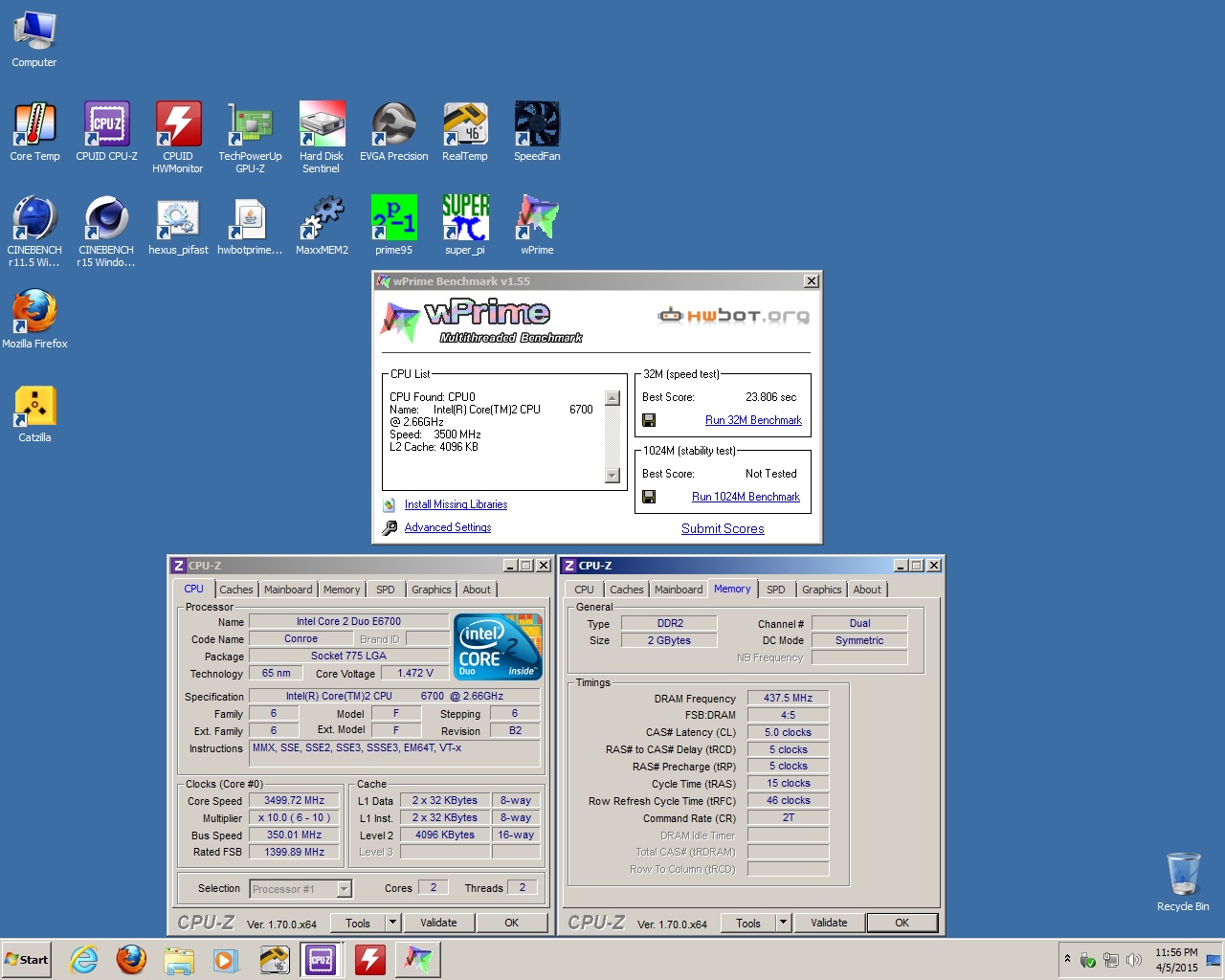Open CINEBENCH r11.5 shortcut
Viewport: 1225px width, 980px height.
pos(34,232)
